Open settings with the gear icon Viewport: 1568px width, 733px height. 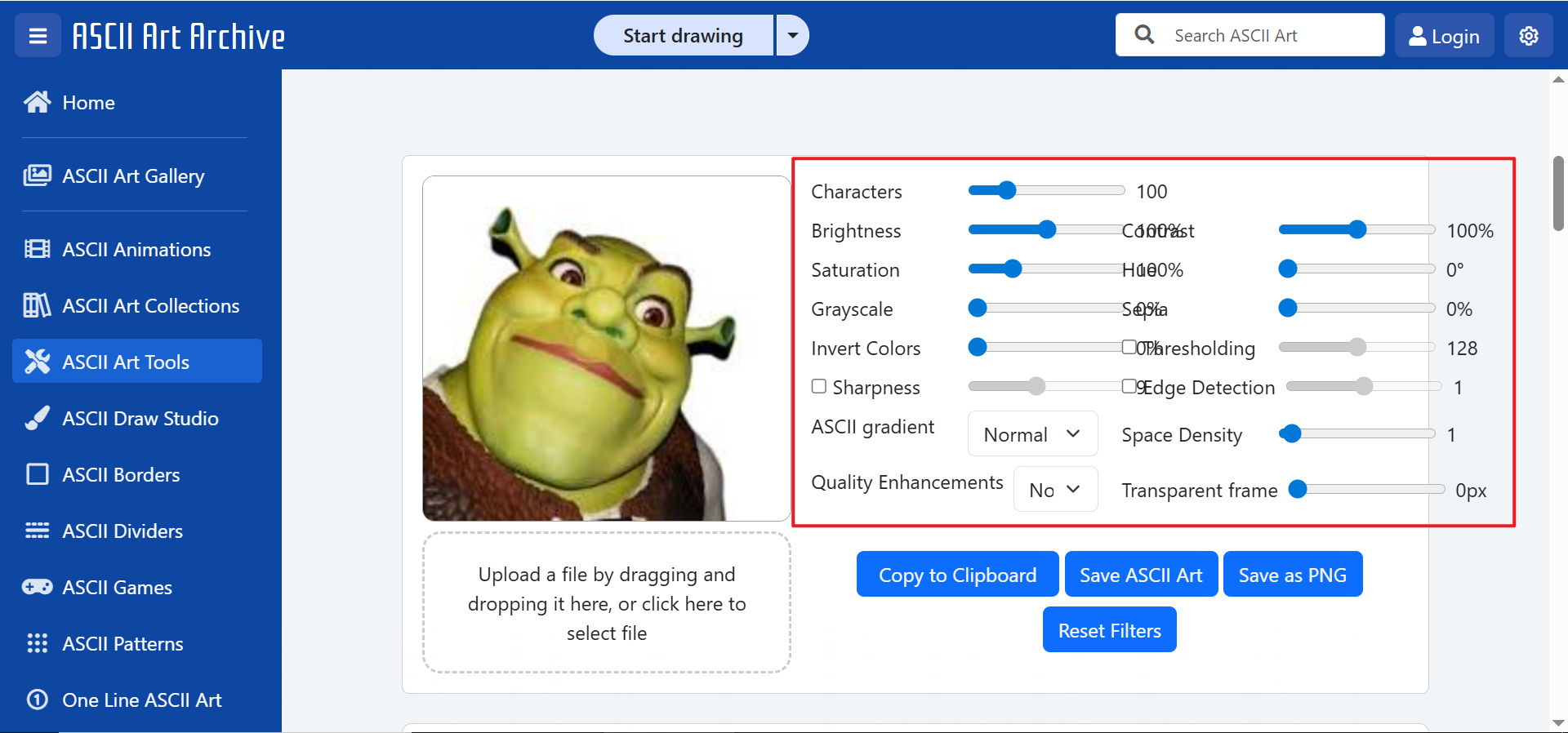[1529, 36]
